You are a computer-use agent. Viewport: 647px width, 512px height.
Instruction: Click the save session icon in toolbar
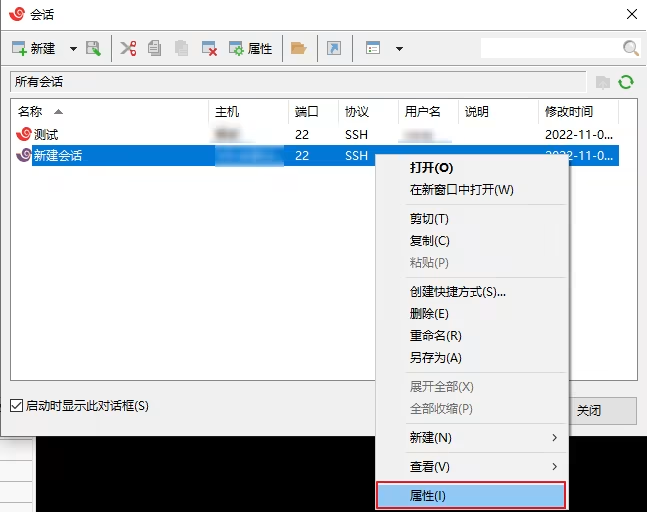pos(93,49)
